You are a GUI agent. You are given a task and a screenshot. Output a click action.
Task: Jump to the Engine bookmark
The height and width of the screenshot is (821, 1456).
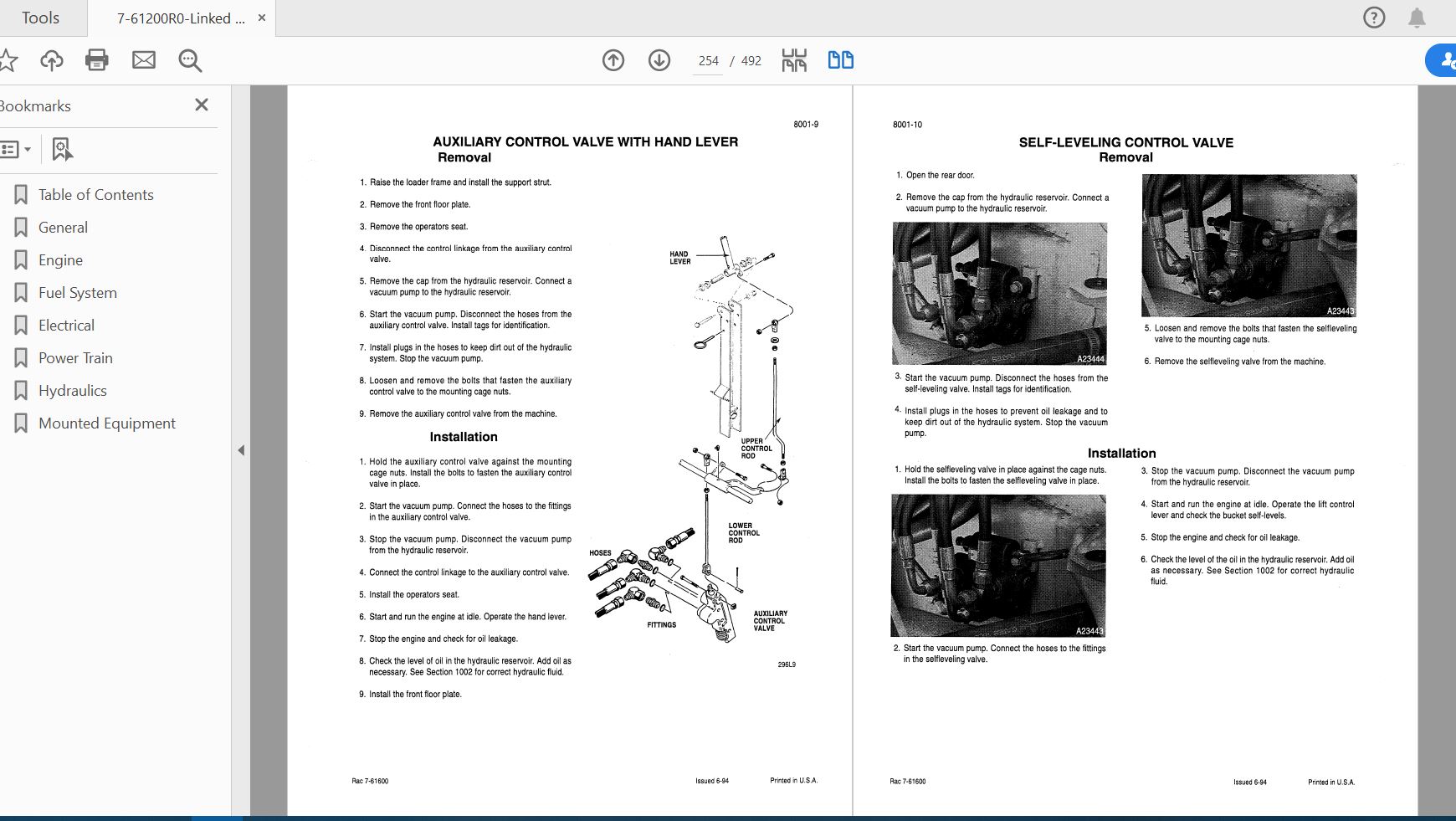tap(60, 260)
